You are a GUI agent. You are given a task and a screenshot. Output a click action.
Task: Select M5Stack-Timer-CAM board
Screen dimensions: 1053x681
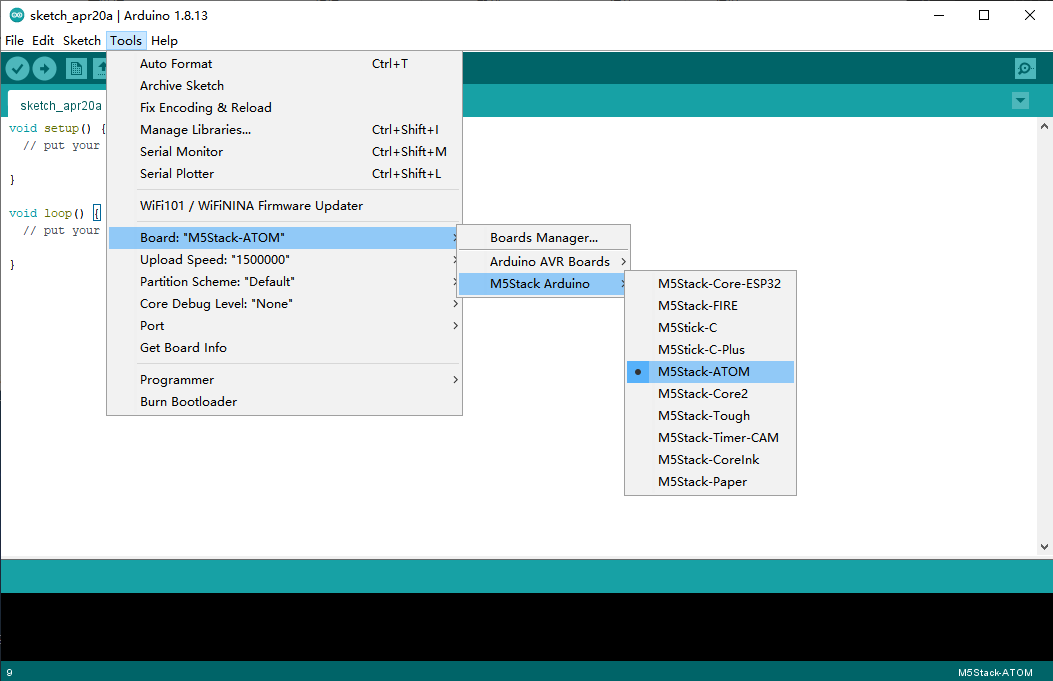(x=711, y=438)
